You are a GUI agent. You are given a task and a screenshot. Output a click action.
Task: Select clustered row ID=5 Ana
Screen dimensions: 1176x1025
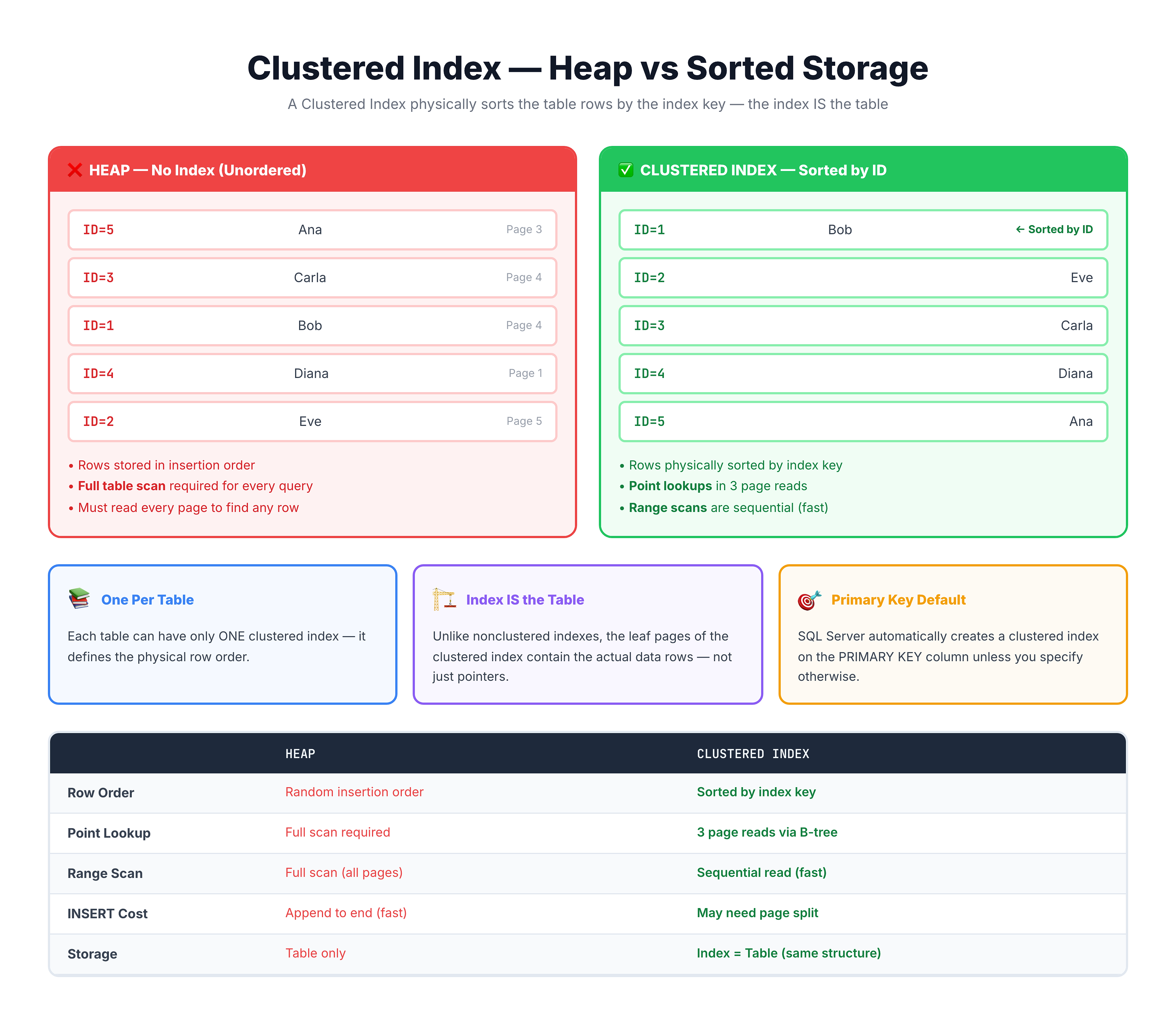pos(863,422)
